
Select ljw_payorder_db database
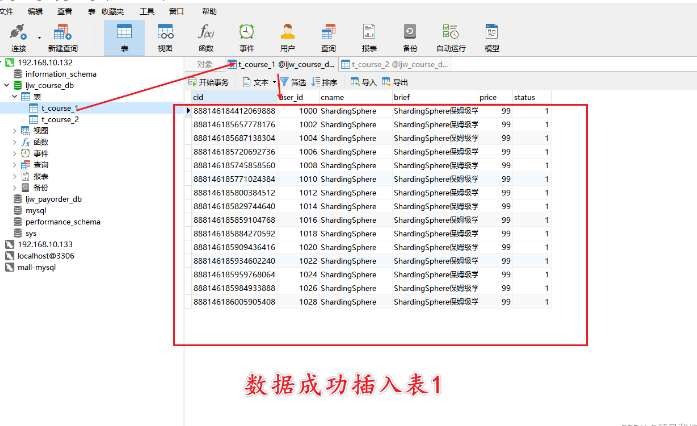click(53, 199)
